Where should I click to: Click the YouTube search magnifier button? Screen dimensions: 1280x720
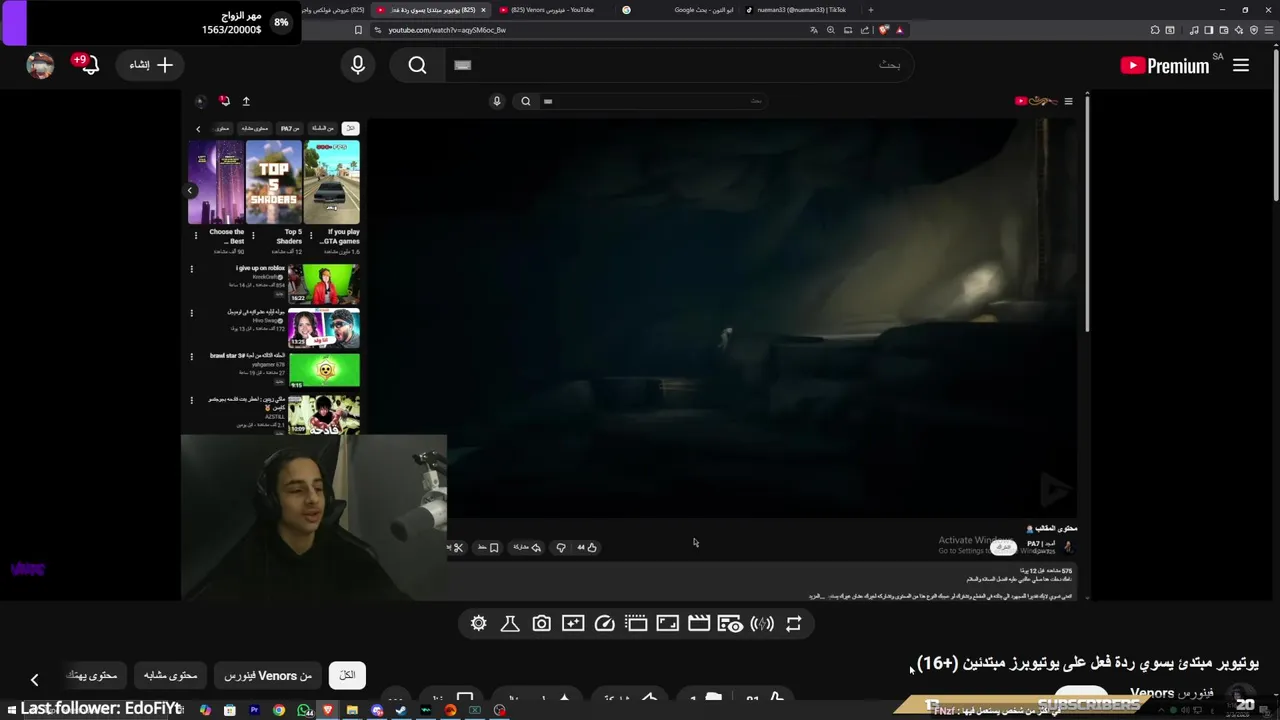417,65
